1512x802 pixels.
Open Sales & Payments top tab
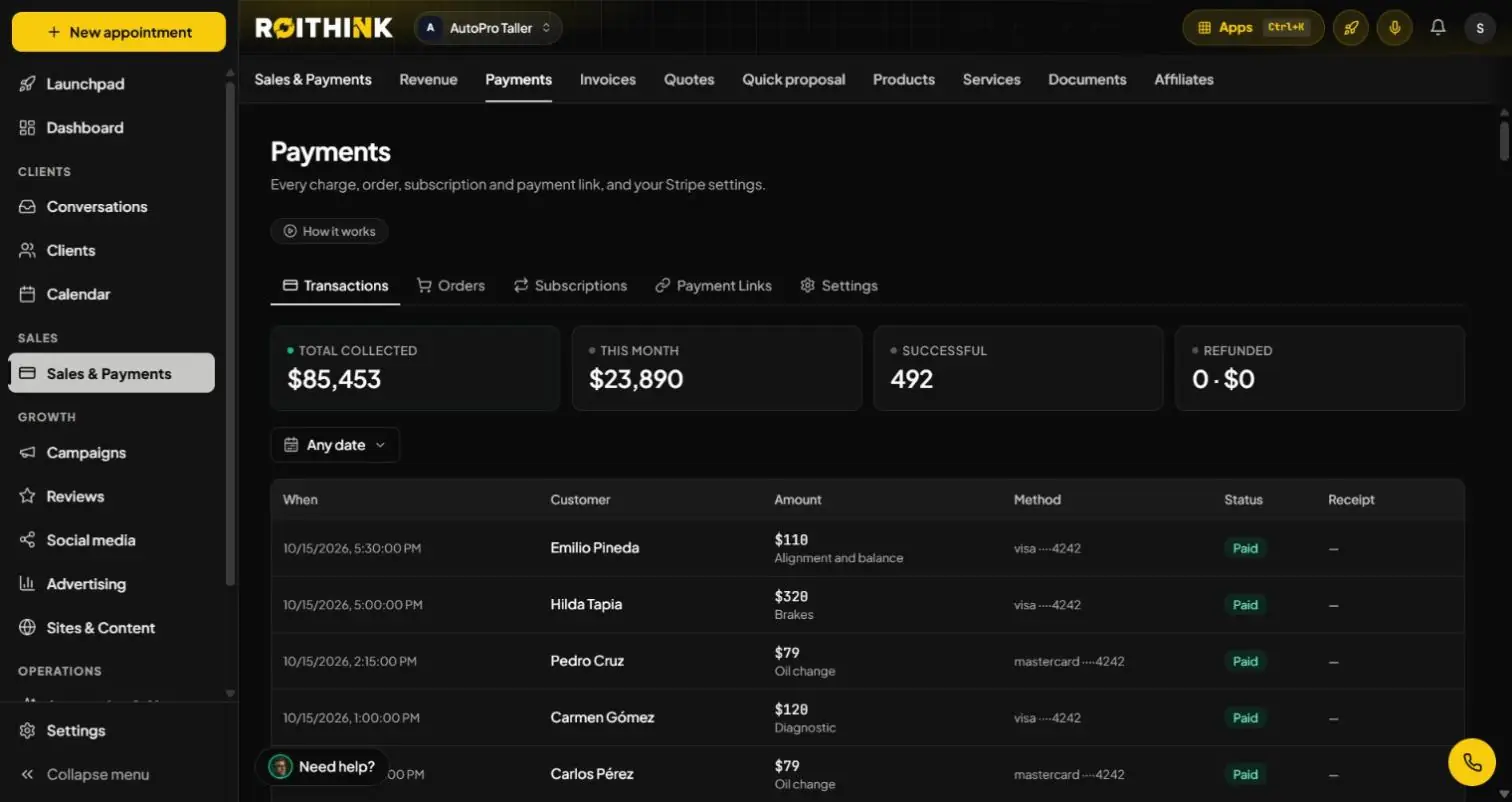point(313,80)
